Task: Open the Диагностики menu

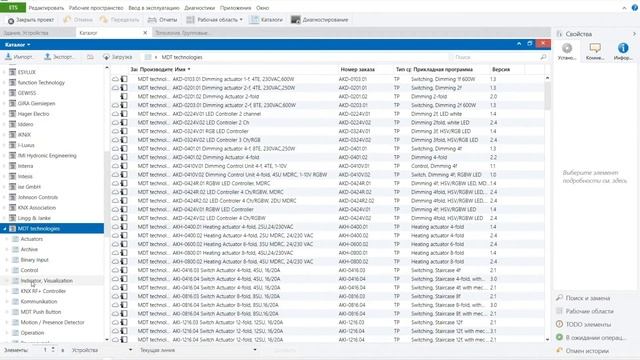Action: point(200,8)
